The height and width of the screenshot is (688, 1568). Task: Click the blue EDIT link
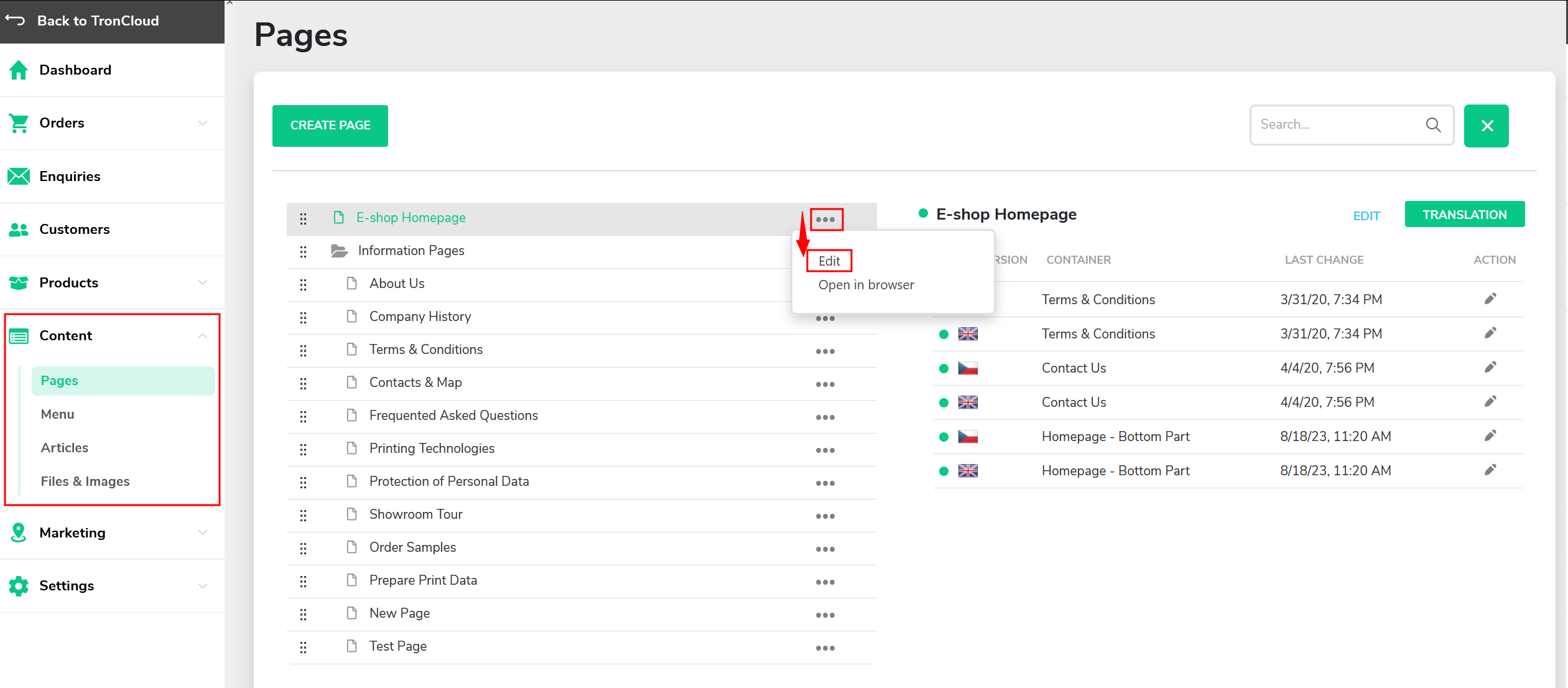pyautogui.click(x=1366, y=216)
